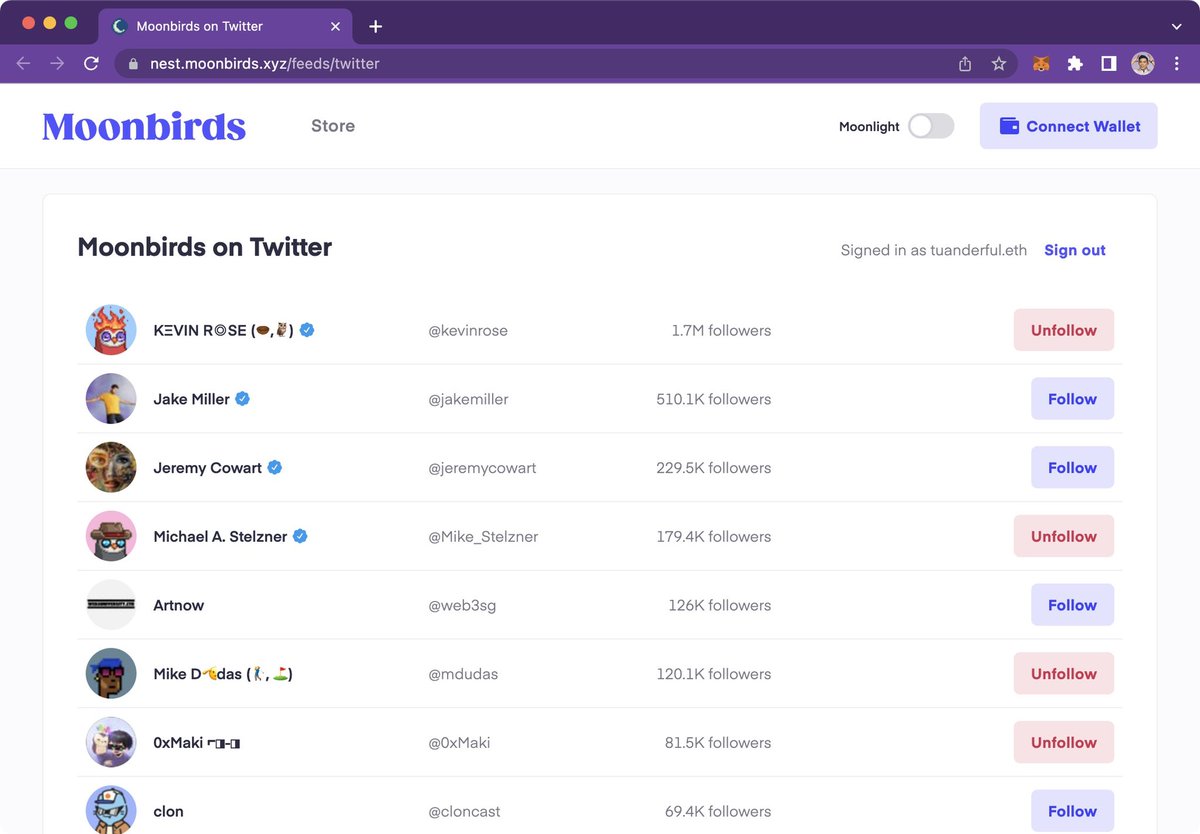Unfollow Kevin Rose

[1064, 330]
